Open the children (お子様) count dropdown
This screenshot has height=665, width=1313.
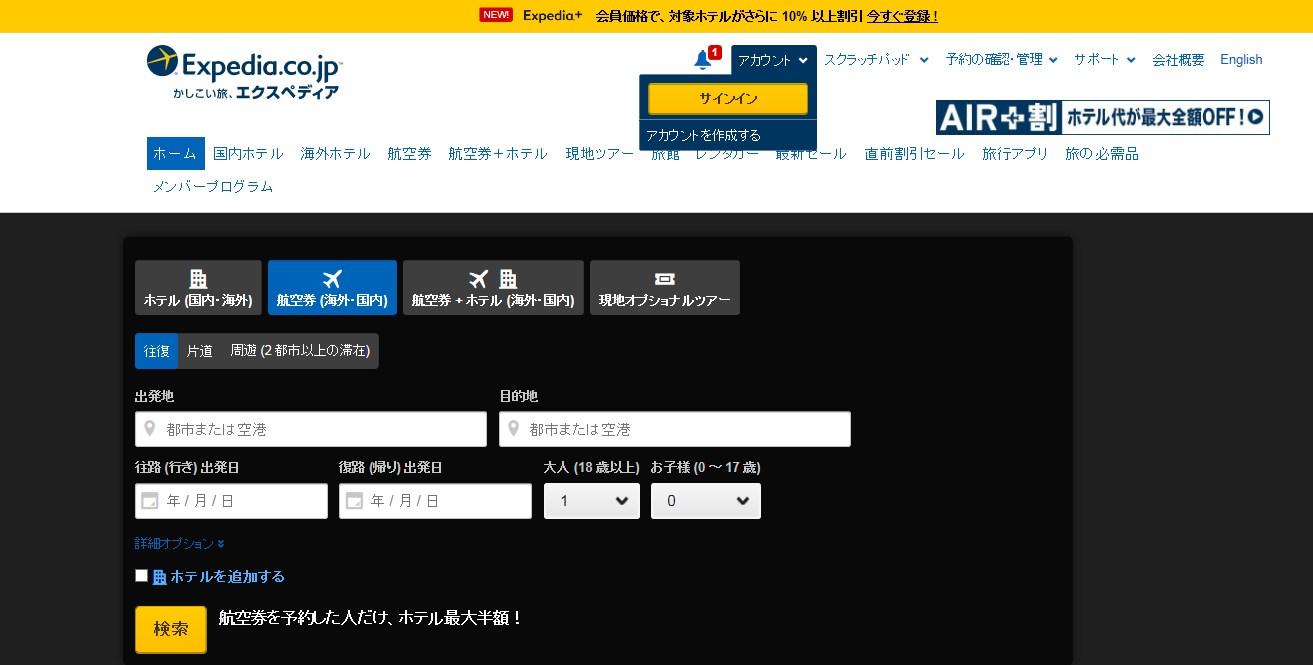[x=706, y=501]
